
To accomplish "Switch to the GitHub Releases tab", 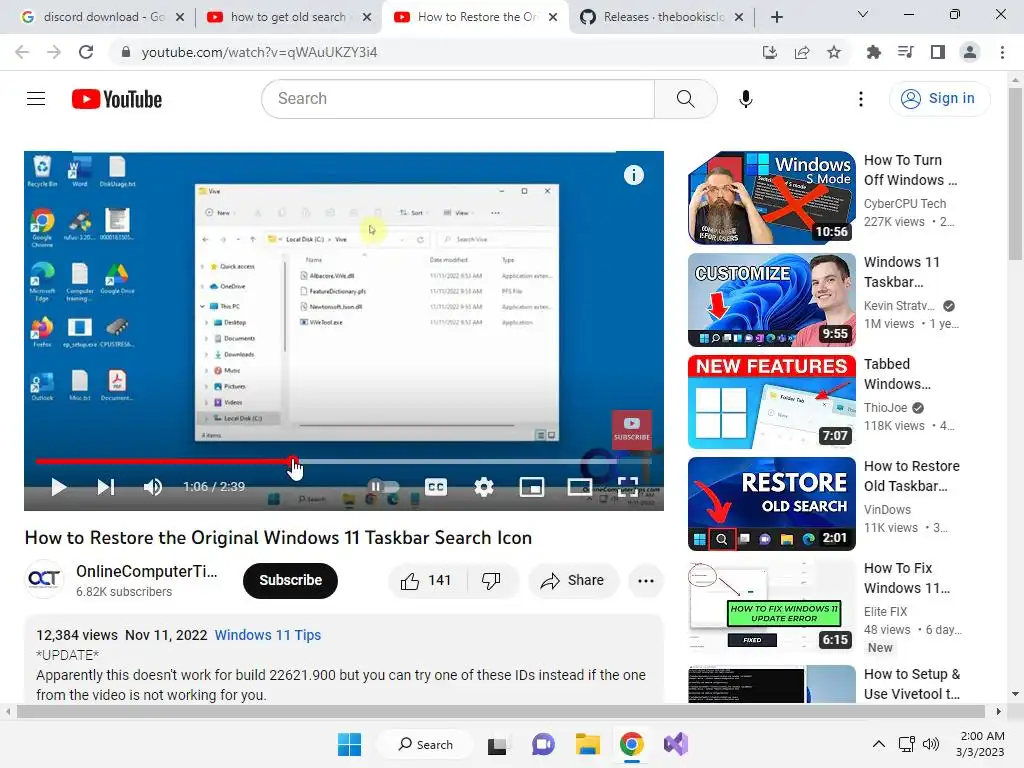I will click(663, 17).
